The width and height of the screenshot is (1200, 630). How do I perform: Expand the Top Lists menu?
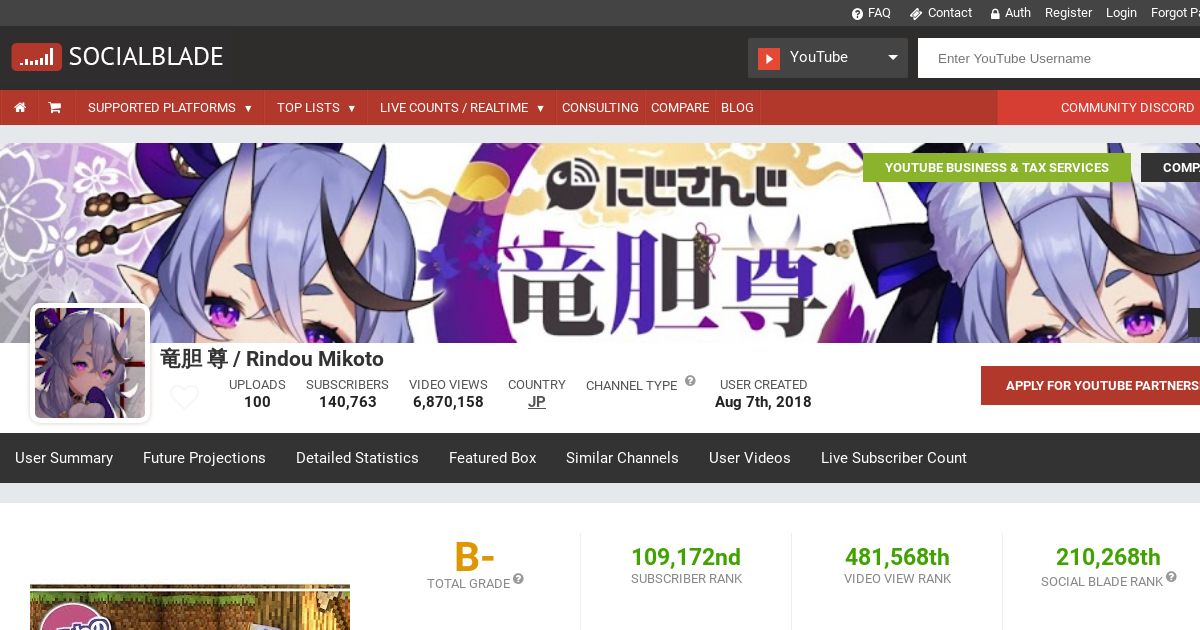(x=316, y=108)
